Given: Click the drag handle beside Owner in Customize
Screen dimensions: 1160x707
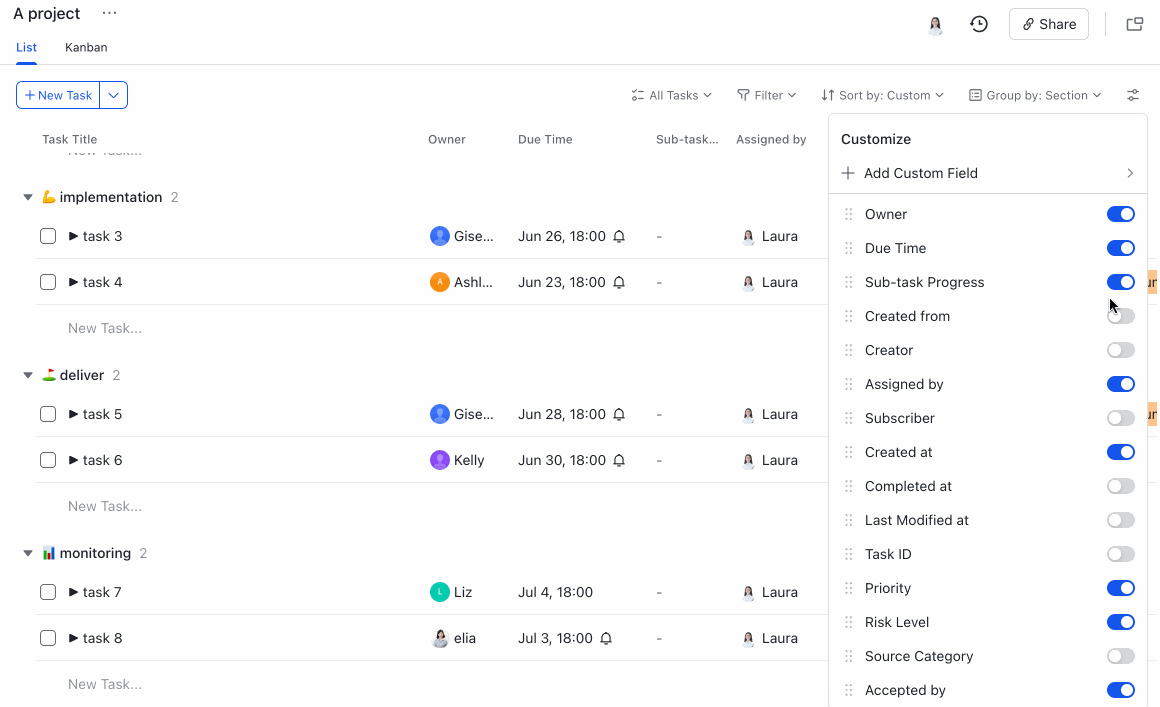Looking at the screenshot, I should (849, 214).
